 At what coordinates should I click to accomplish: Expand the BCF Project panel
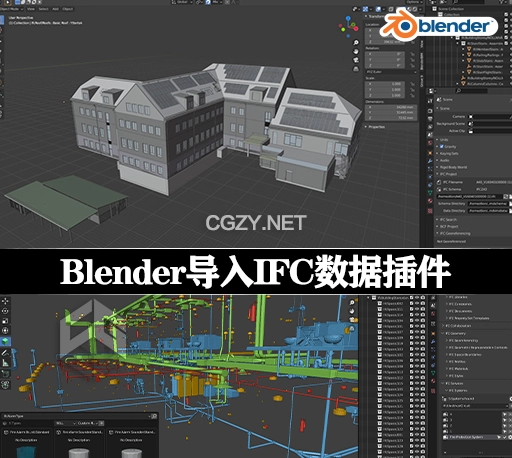coord(447,226)
